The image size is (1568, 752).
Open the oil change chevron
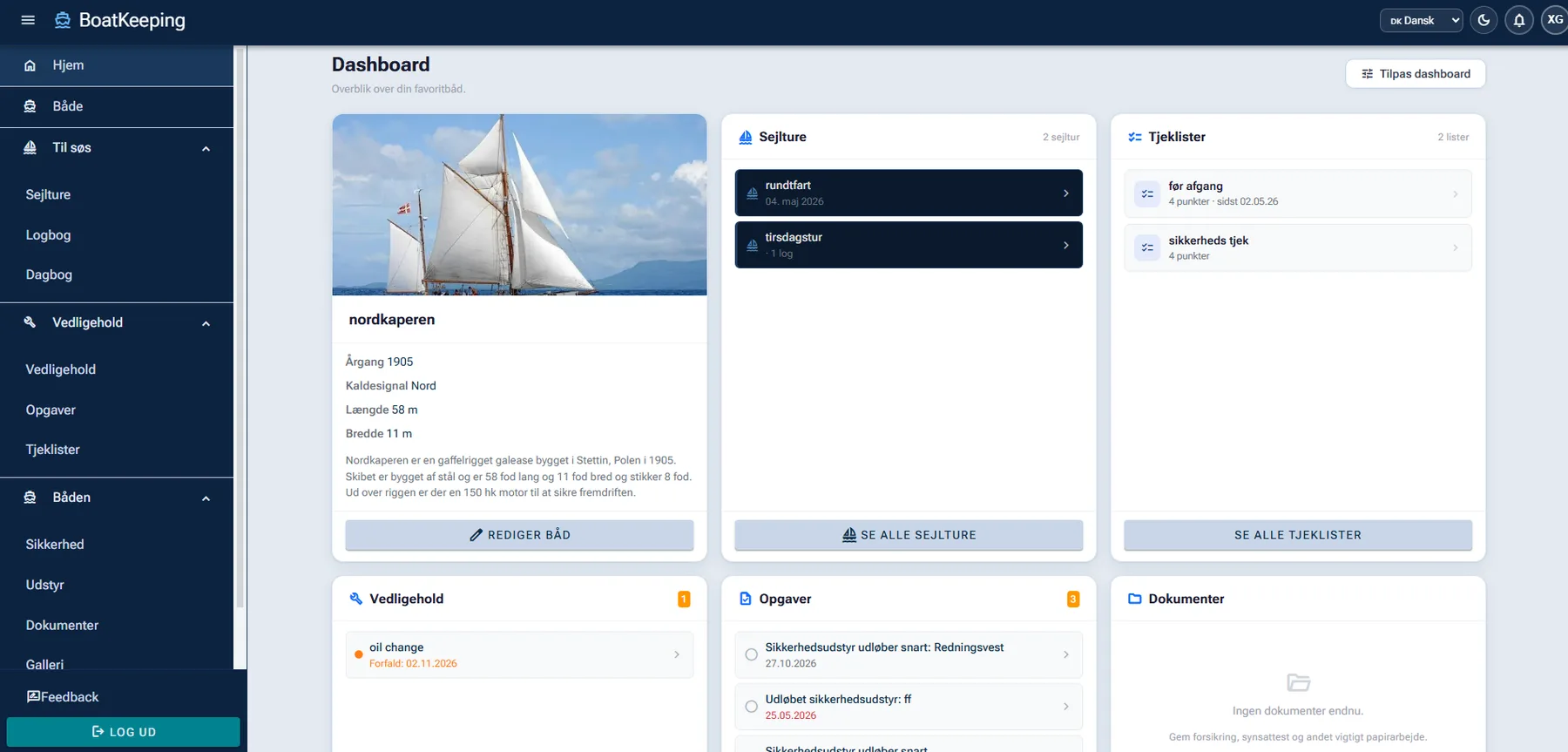coord(677,654)
